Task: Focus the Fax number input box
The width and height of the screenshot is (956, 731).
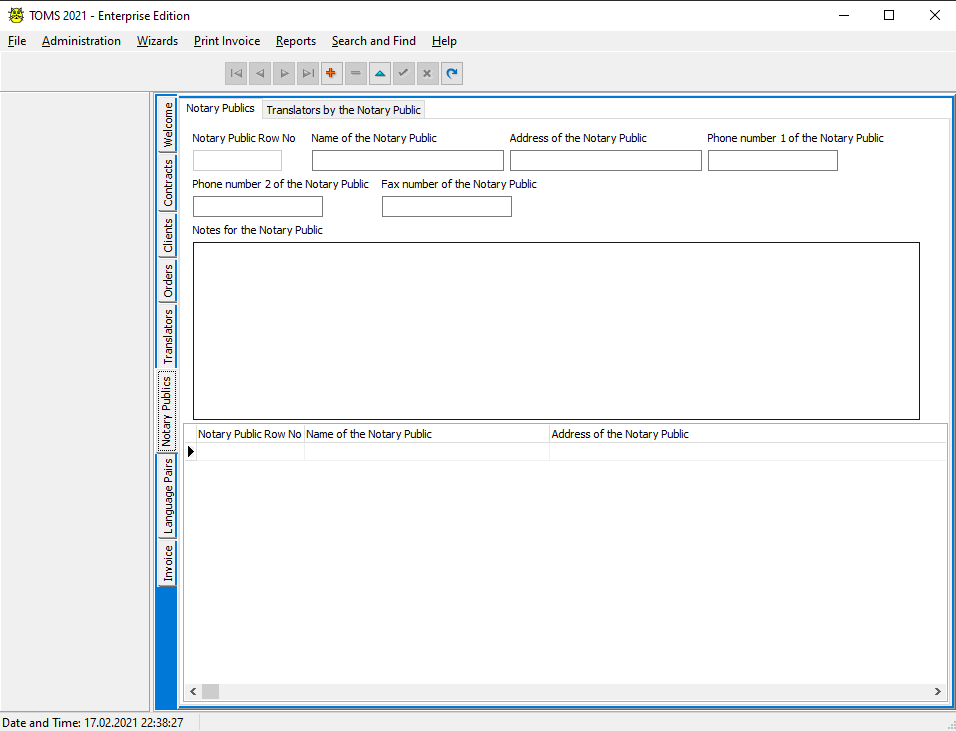Action: 446,207
